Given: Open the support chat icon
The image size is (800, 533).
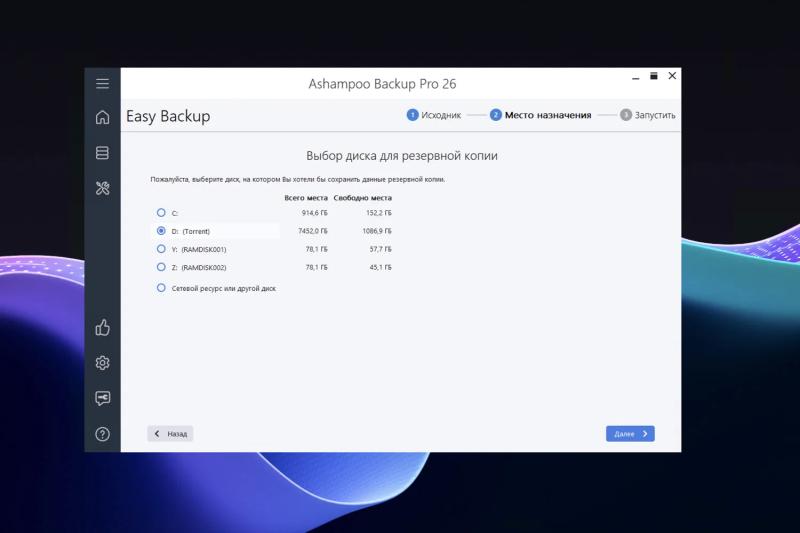Looking at the screenshot, I should tap(102, 398).
